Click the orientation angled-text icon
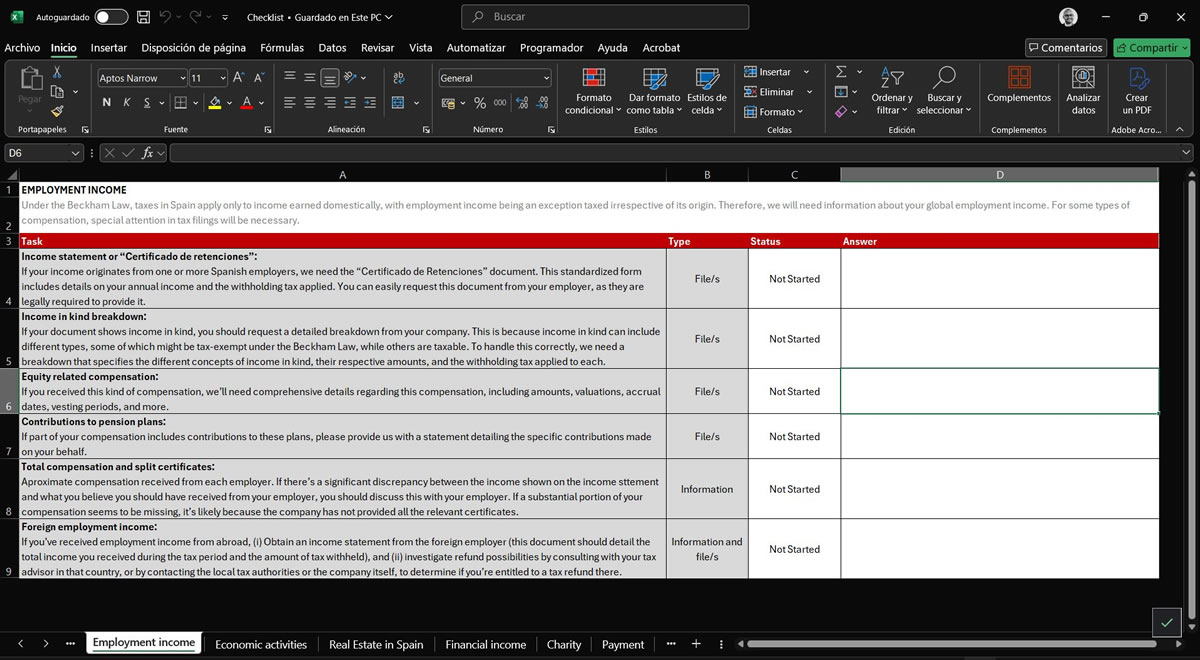 (x=351, y=78)
